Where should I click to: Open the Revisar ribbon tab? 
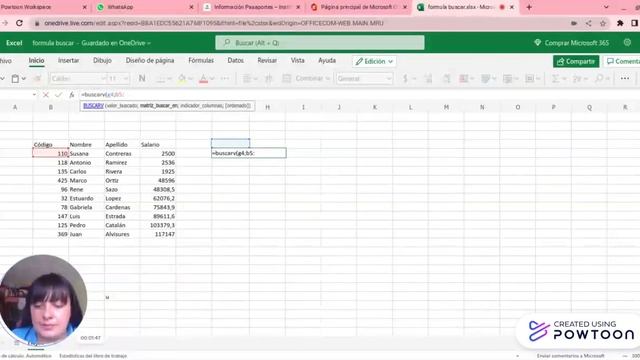click(x=267, y=60)
